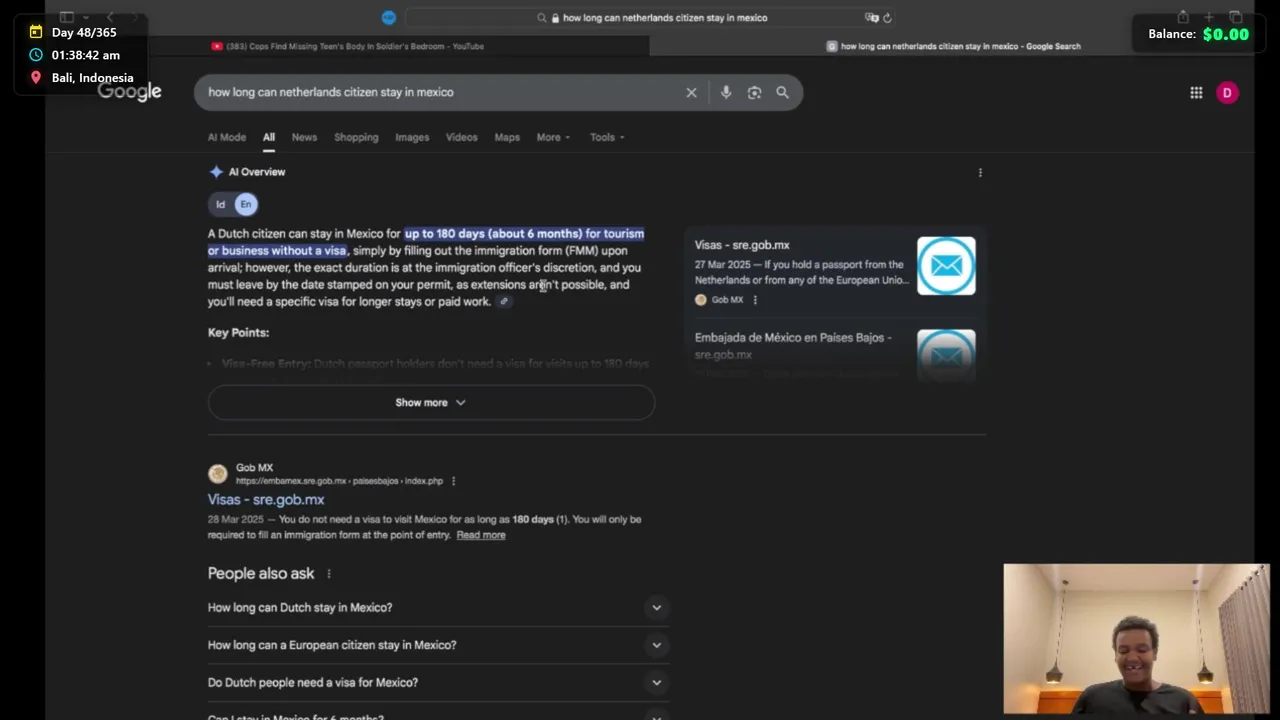
Task: Click the All search tab
Action: (269, 137)
